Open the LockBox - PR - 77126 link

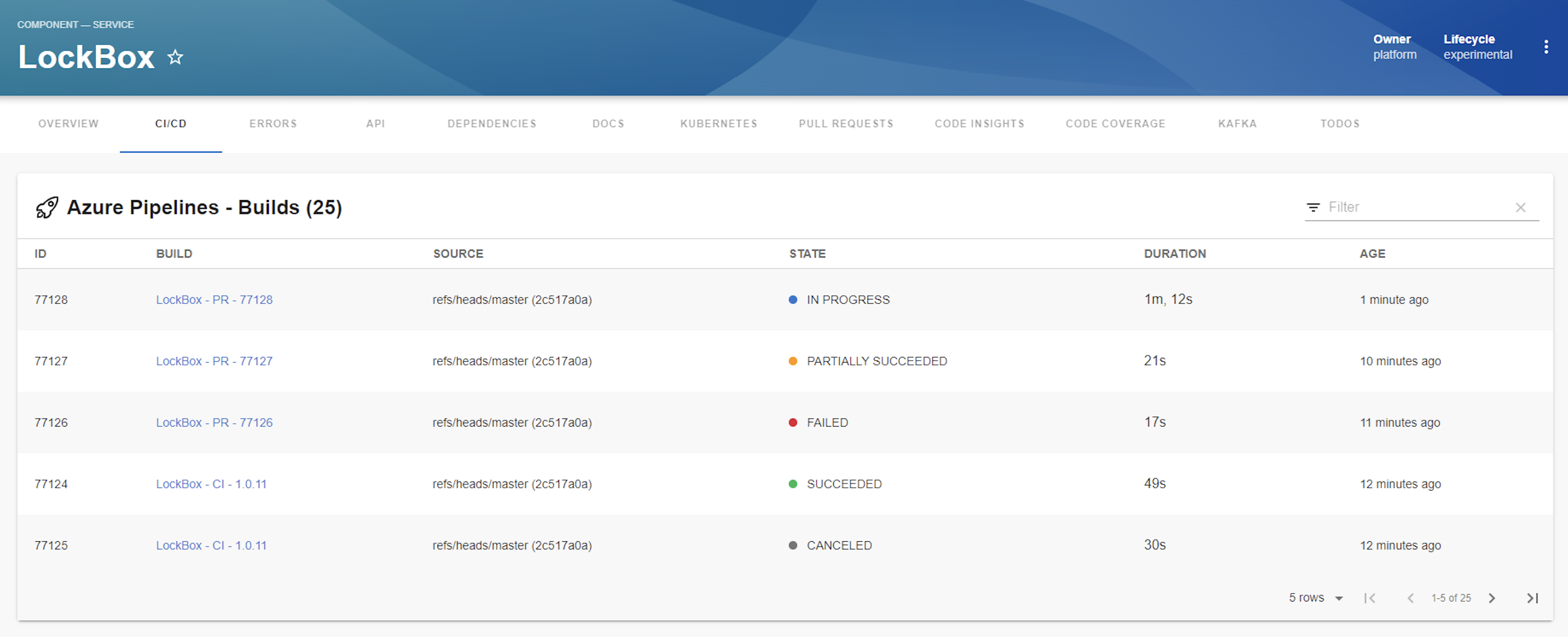(x=214, y=422)
